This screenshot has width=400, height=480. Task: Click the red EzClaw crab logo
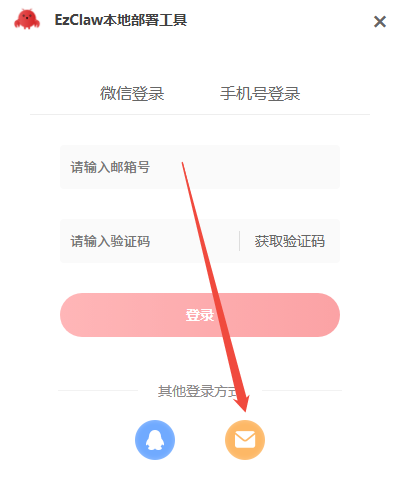[27, 19]
